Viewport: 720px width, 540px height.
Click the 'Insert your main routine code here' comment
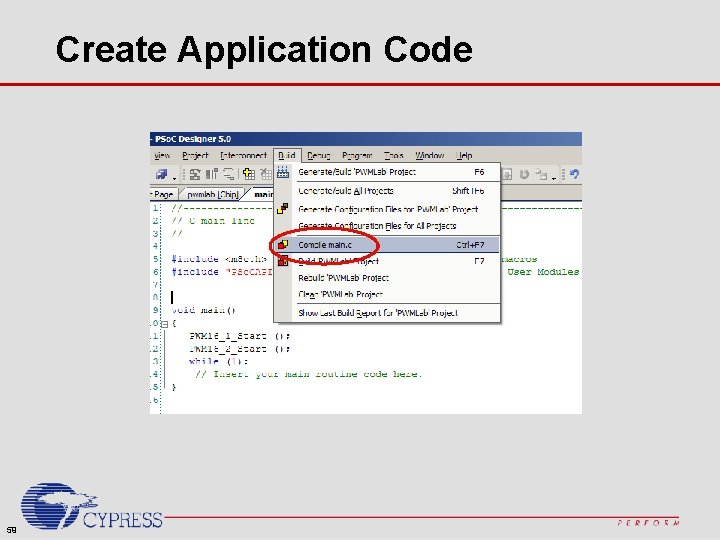tap(308, 374)
